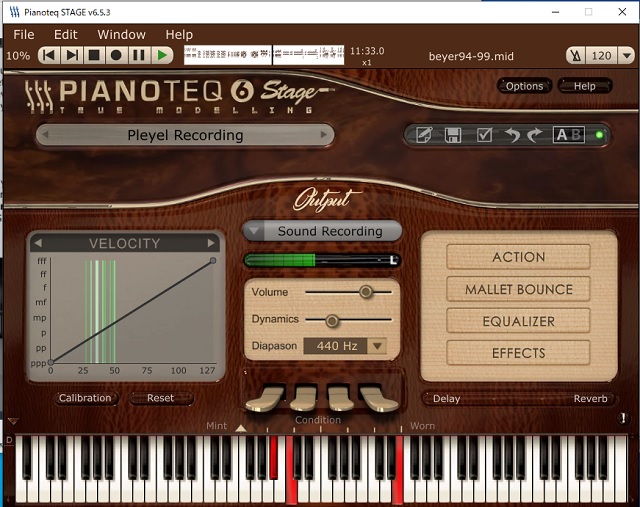Toggle the Reverb effect
This screenshot has width=640, height=507.
(x=590, y=399)
